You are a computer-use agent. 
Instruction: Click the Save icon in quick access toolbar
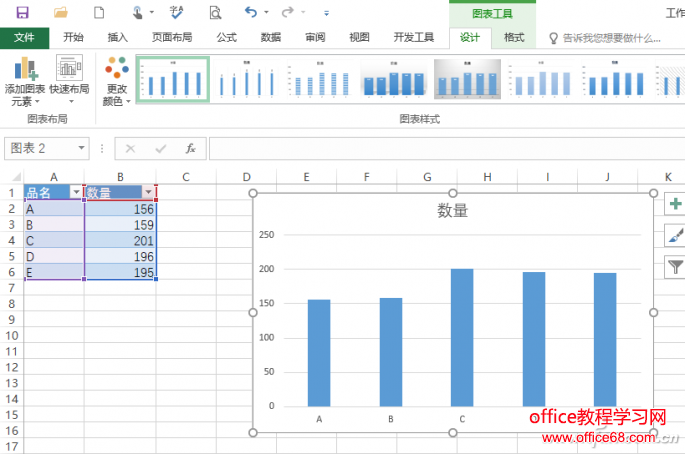(x=22, y=12)
